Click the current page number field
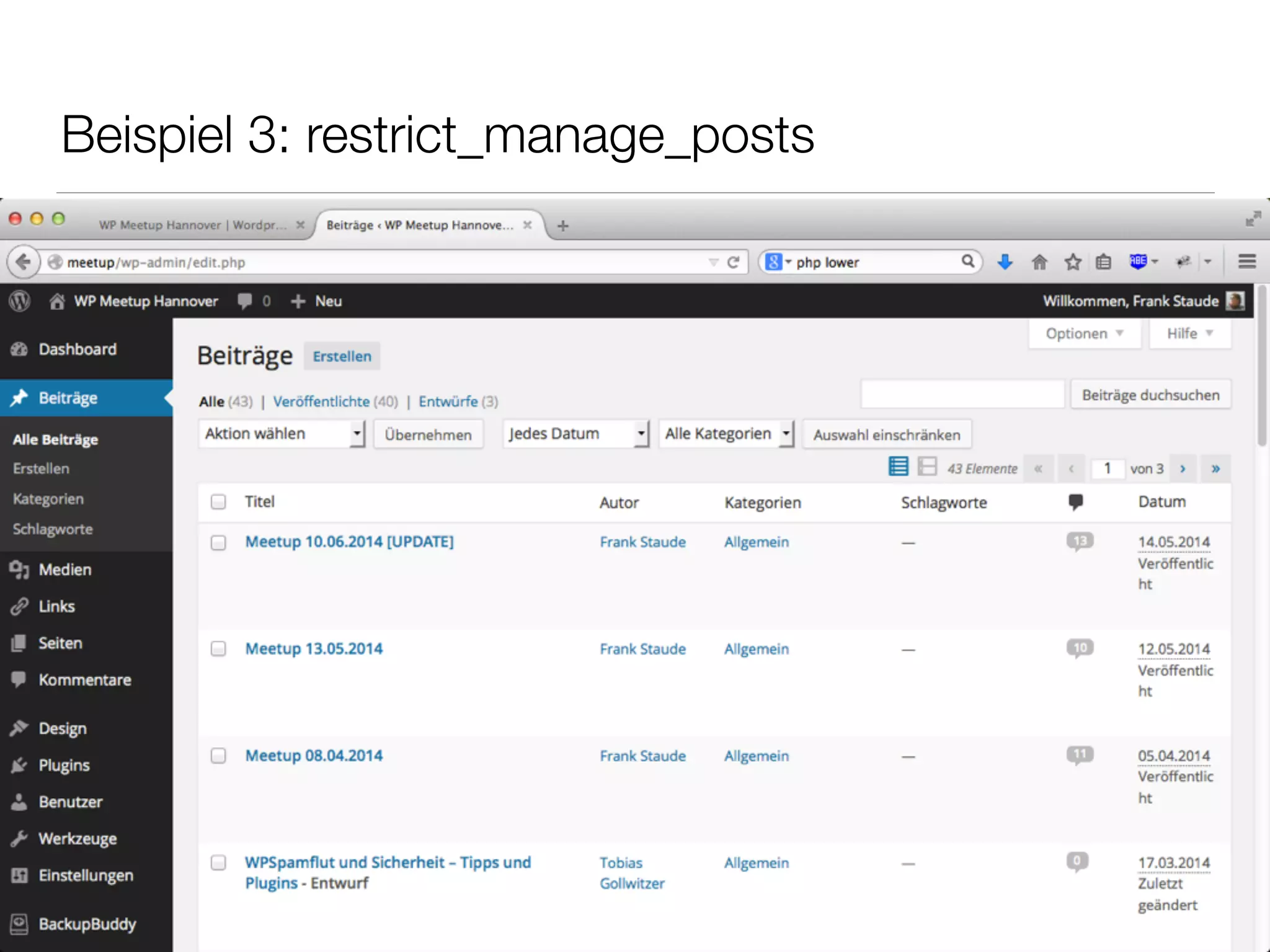Screen dimensions: 1270x952 [1107, 469]
